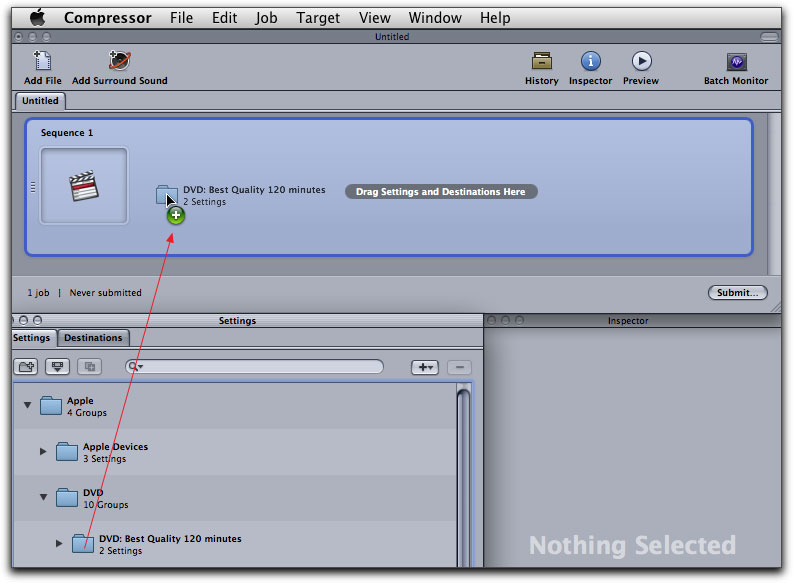Switch to the Destinations tab

(x=93, y=338)
